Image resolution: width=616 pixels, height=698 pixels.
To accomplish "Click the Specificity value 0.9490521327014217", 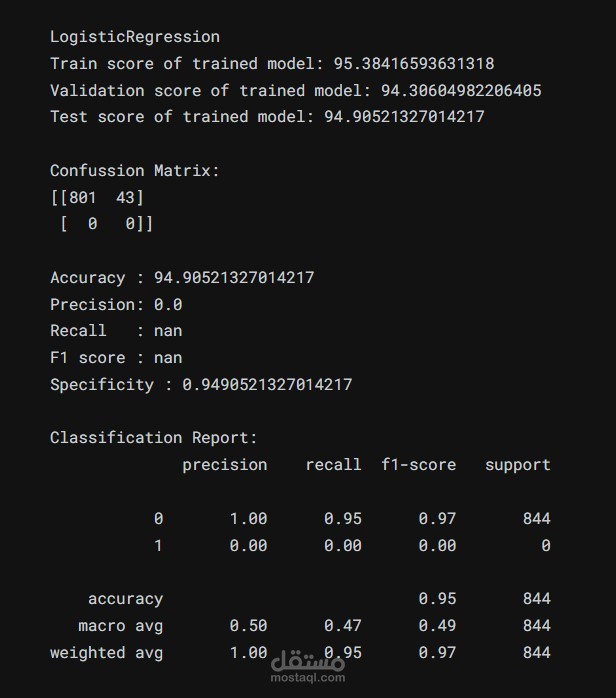I will coord(267,385).
